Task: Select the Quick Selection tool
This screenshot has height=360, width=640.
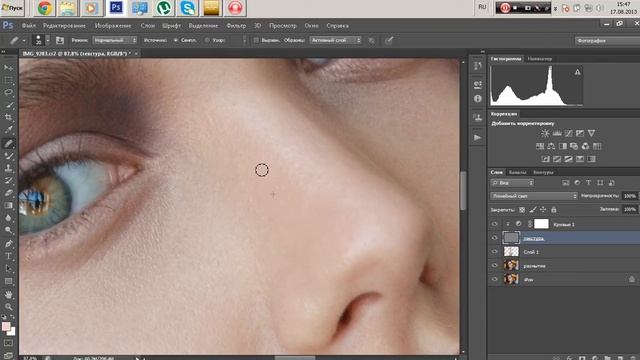Action: click(8, 105)
